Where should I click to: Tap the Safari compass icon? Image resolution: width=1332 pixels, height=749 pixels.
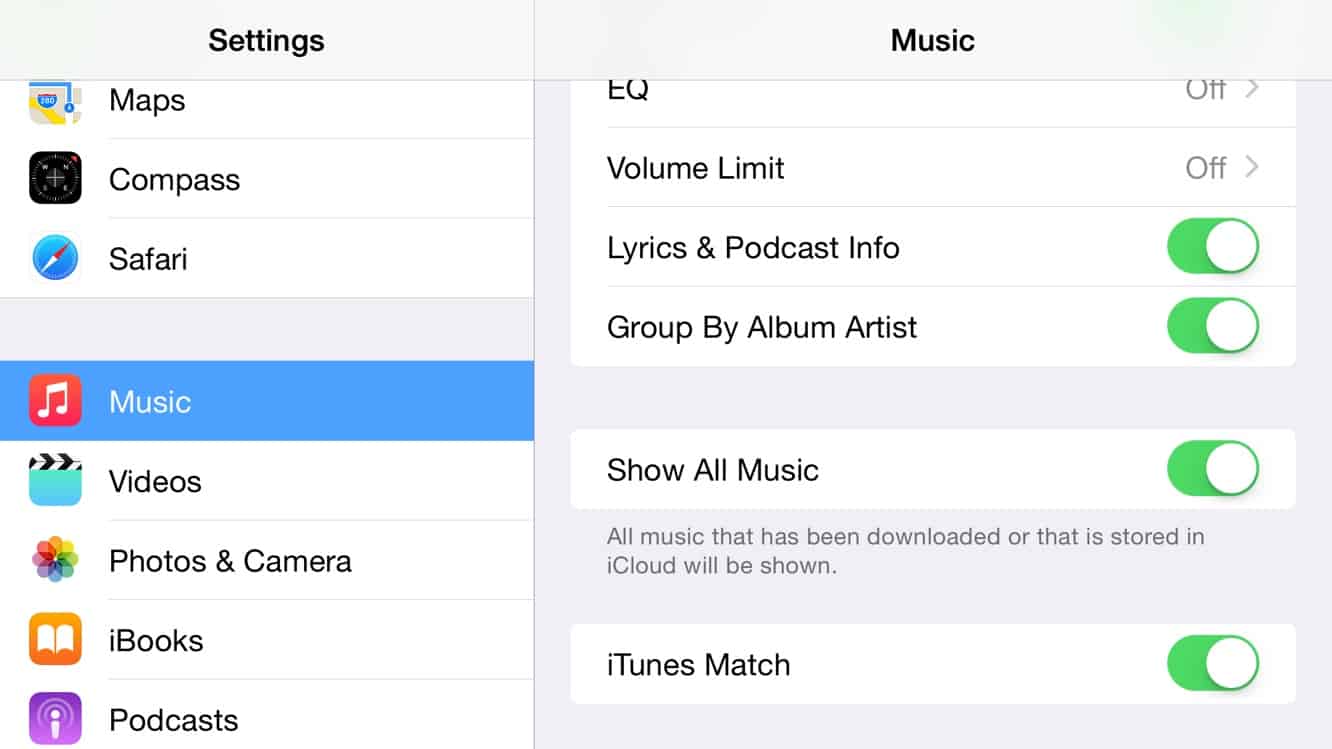click(55, 259)
